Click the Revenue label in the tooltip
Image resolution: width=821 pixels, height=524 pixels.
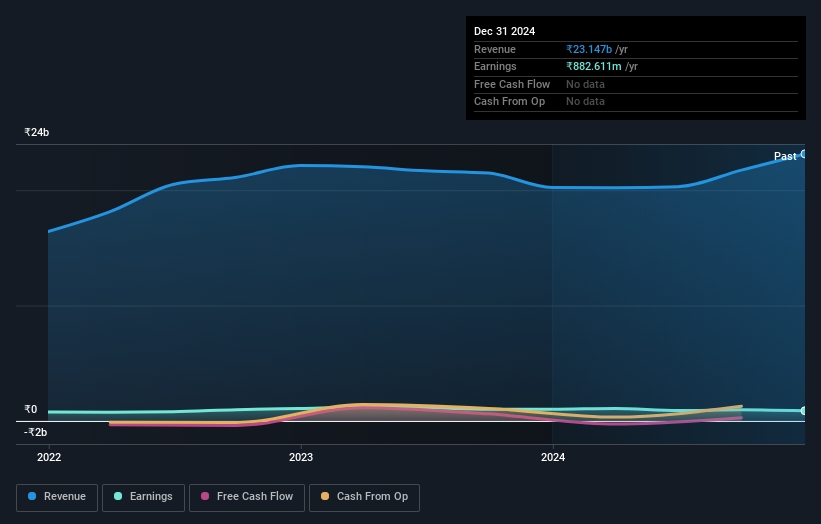point(495,49)
